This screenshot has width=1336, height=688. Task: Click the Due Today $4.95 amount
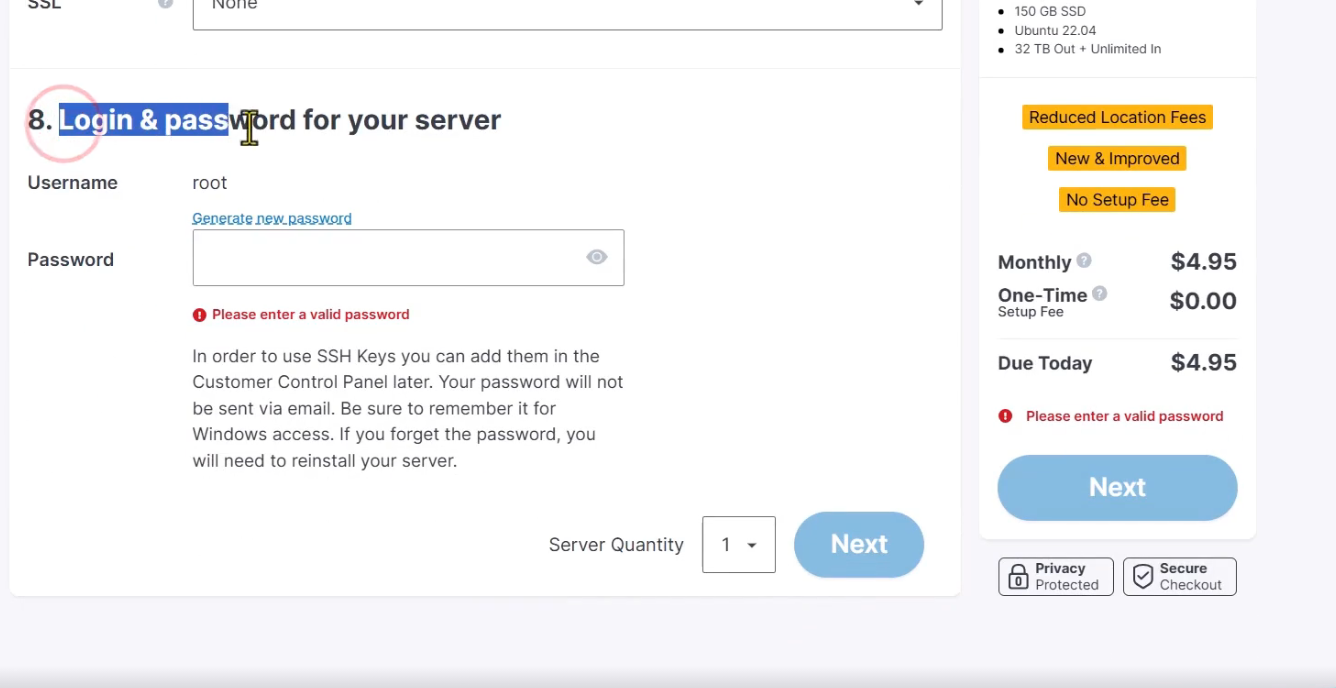tap(1203, 363)
